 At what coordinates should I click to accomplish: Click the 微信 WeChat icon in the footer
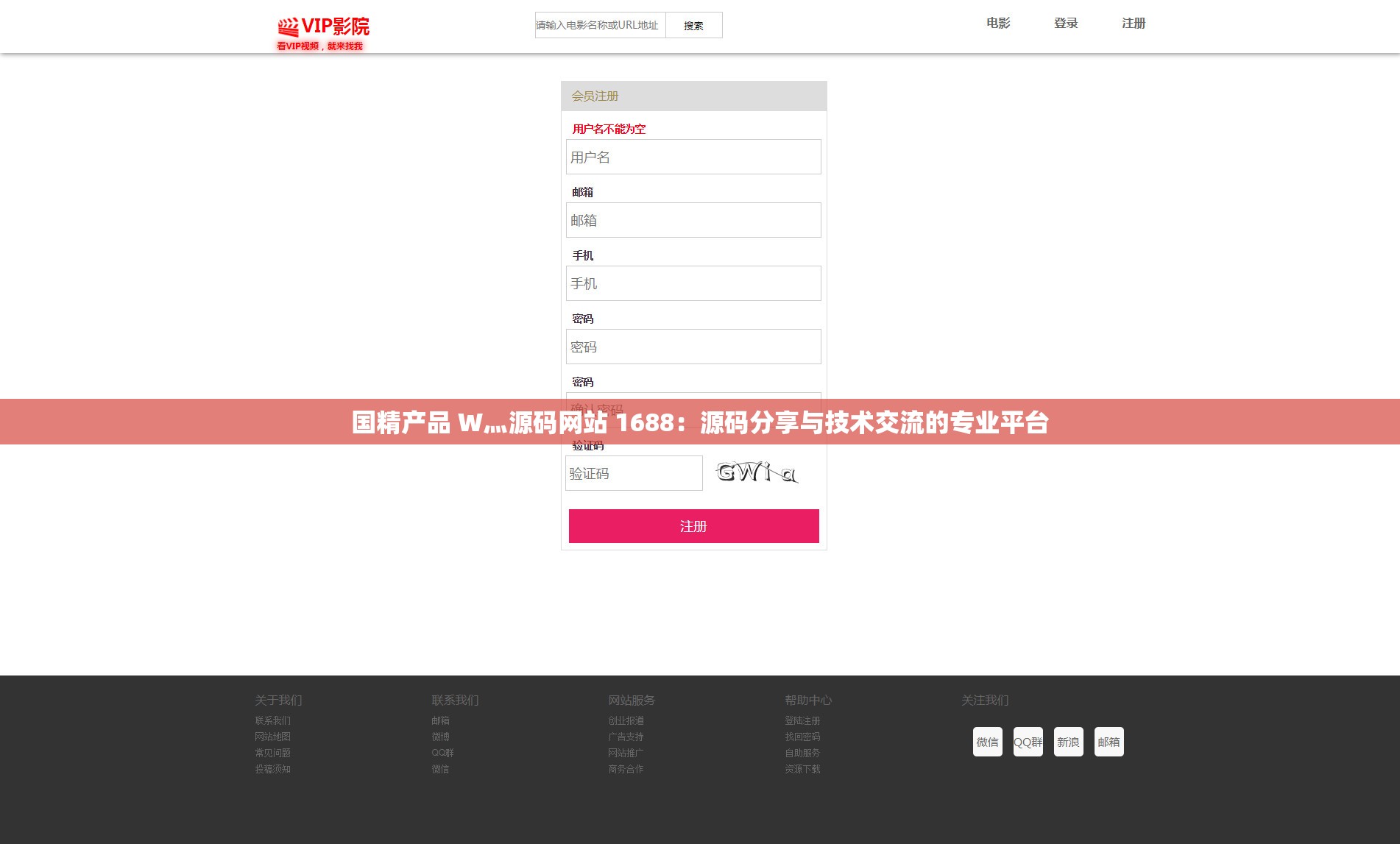pyautogui.click(x=987, y=741)
